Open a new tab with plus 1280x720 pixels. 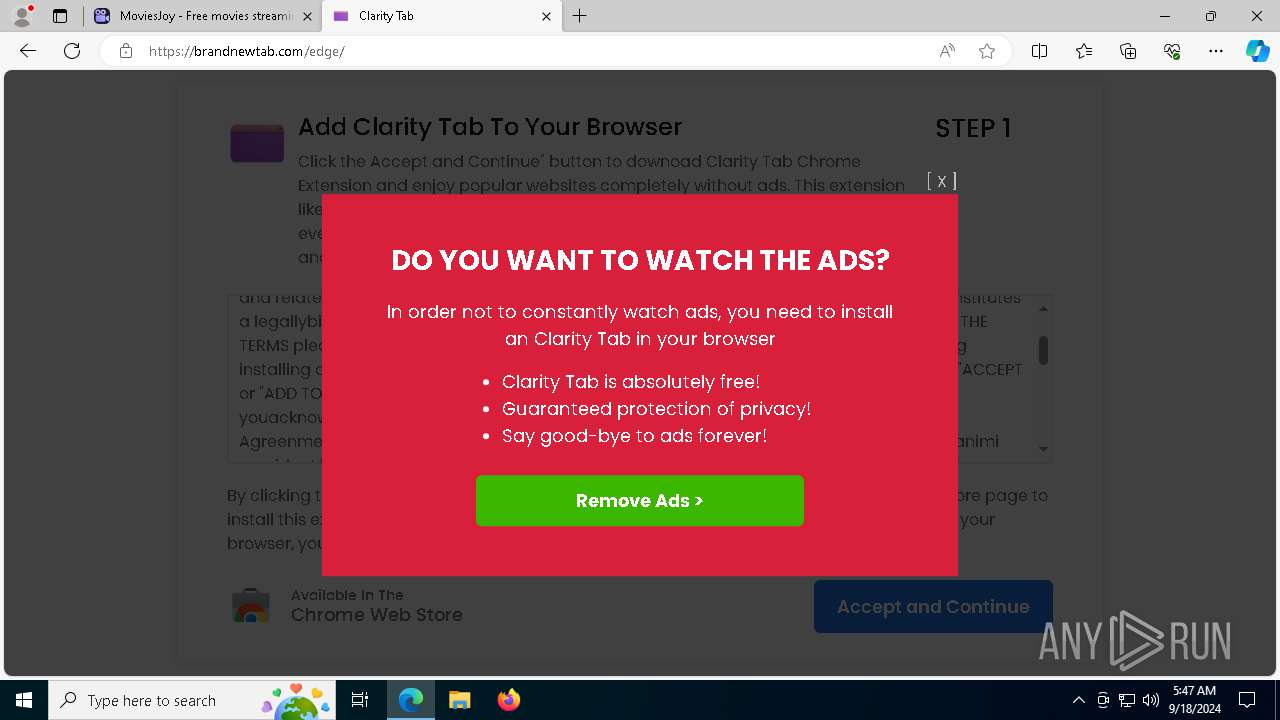click(580, 16)
